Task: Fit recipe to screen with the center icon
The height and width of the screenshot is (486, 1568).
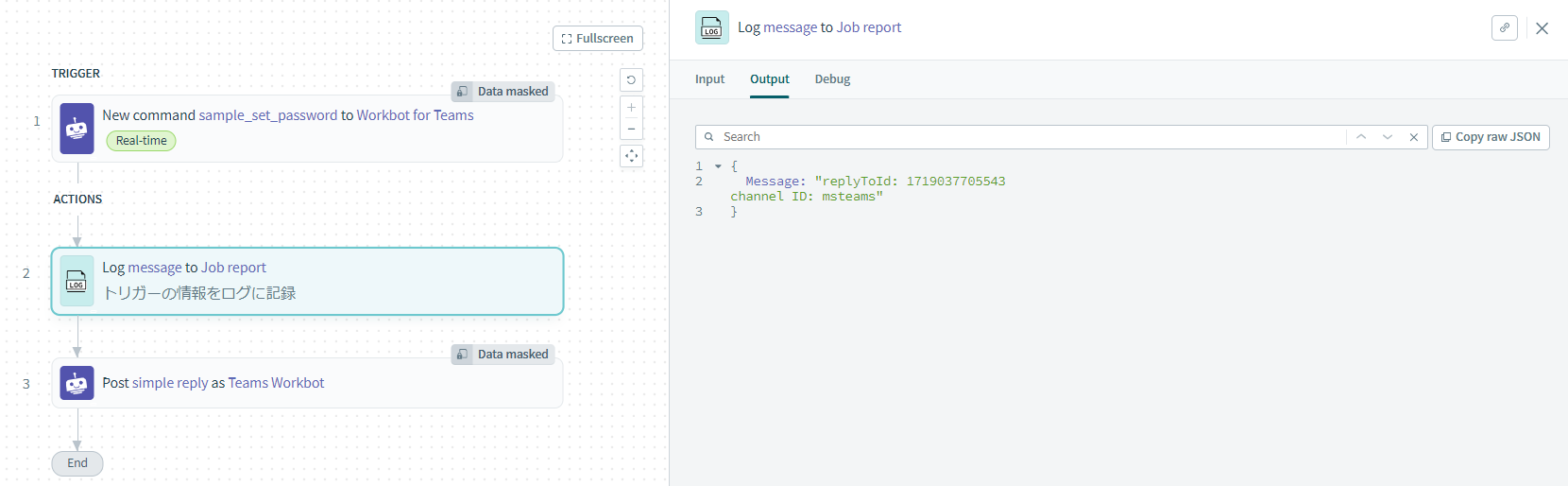Action: (x=632, y=156)
